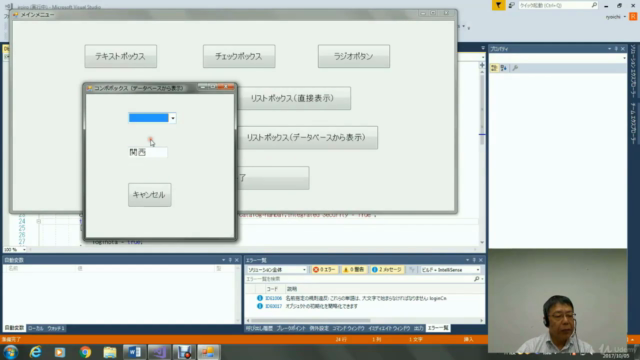640x360 pixels.
Task: Switch to the ローカル tab
Action: point(36,328)
